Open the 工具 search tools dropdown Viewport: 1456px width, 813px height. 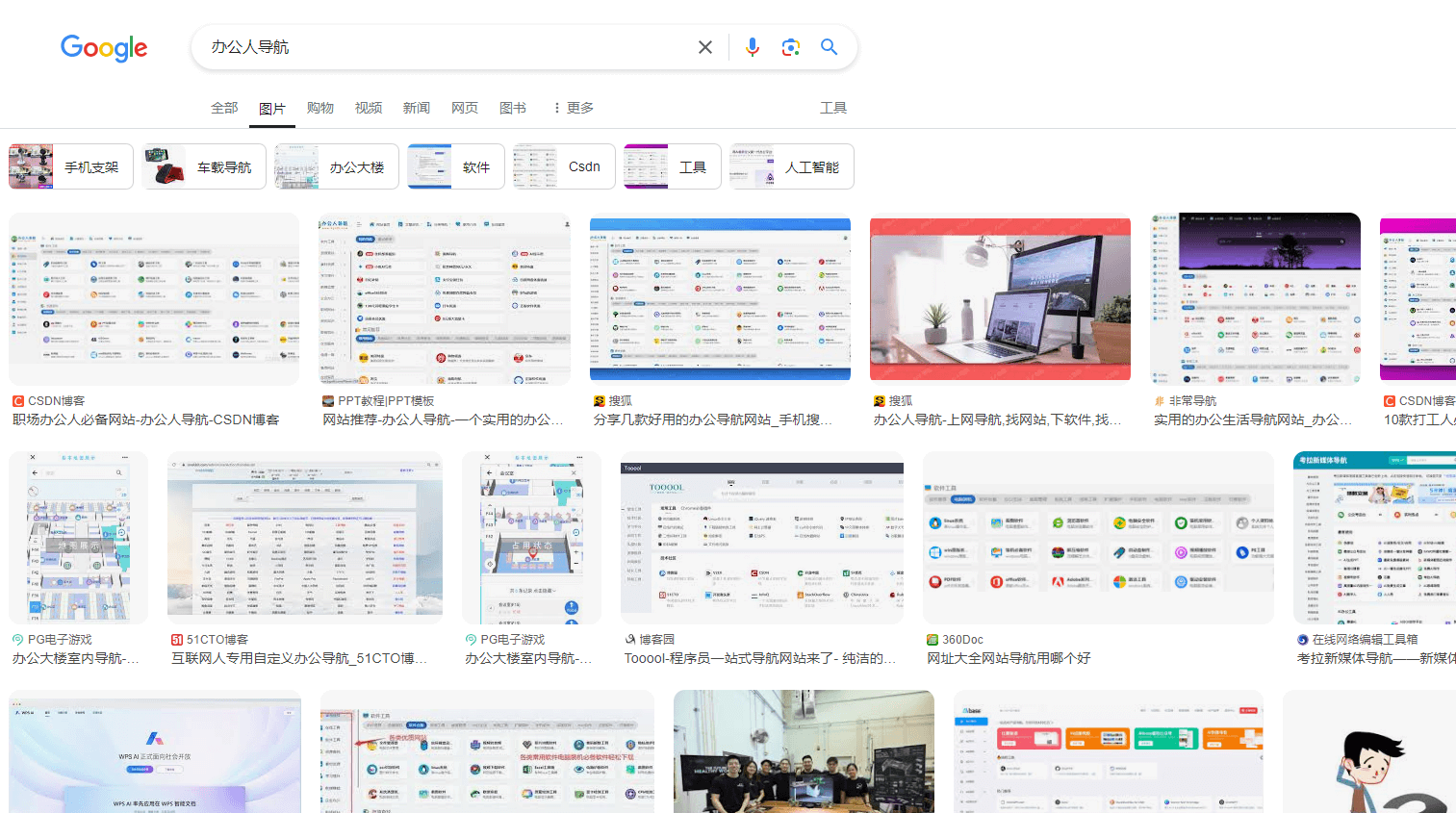(x=832, y=107)
